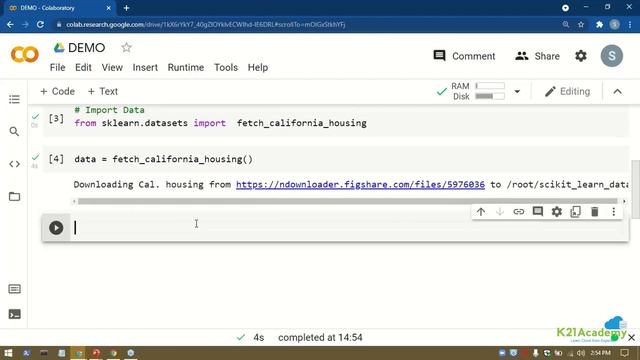Open the Chrome menu dots
The width and height of the screenshot is (640, 360).
click(x=630, y=24)
